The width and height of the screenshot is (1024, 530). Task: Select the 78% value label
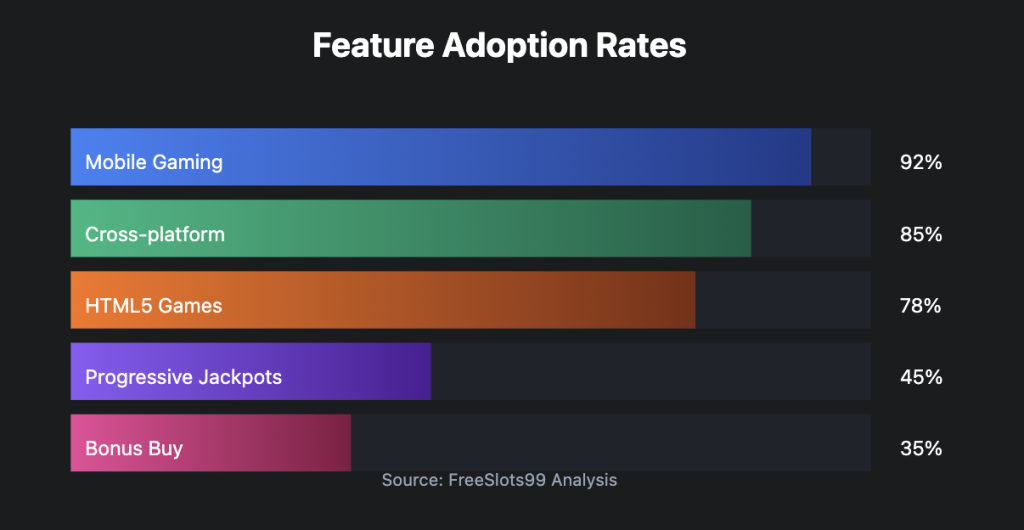(921, 305)
